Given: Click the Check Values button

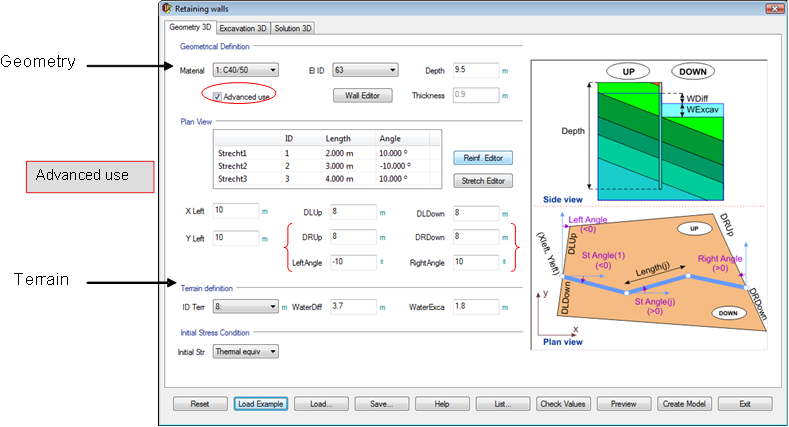Looking at the screenshot, I should 563,404.
